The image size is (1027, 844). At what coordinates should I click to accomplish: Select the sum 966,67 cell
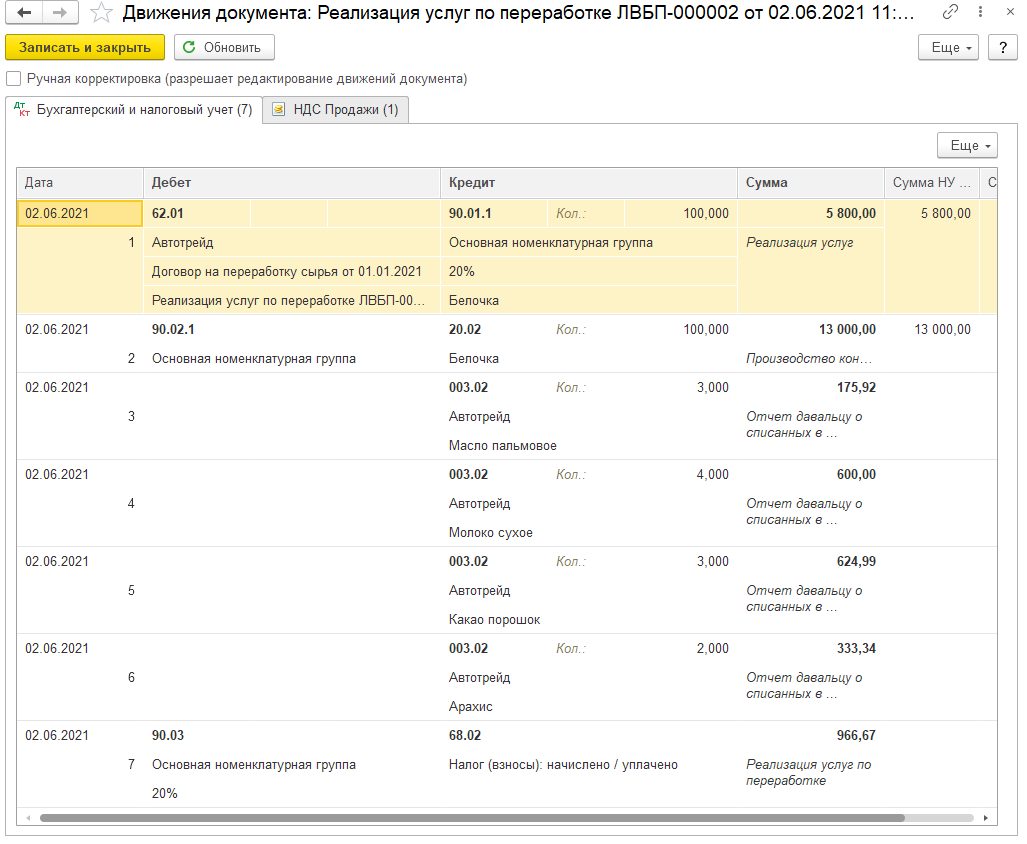(811, 735)
